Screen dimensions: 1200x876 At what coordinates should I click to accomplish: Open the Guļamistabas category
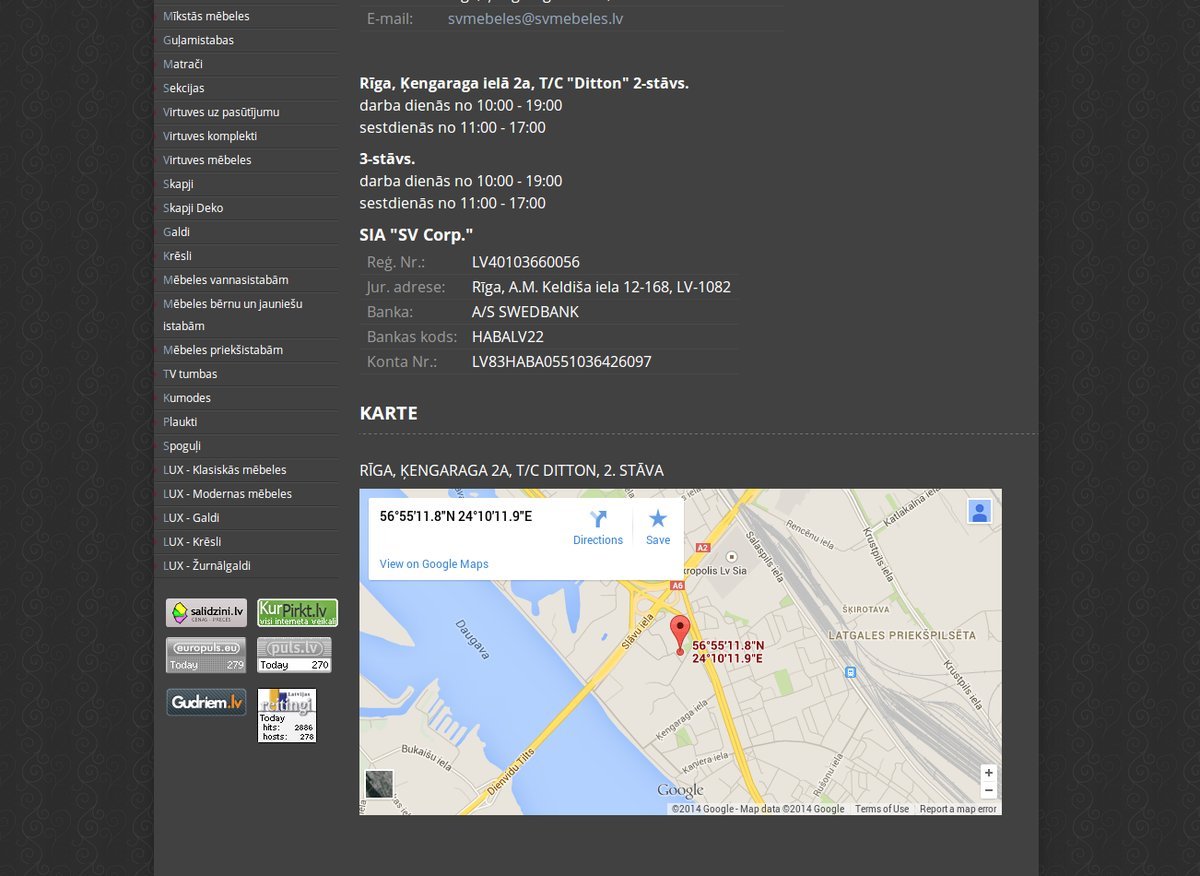[x=198, y=40]
